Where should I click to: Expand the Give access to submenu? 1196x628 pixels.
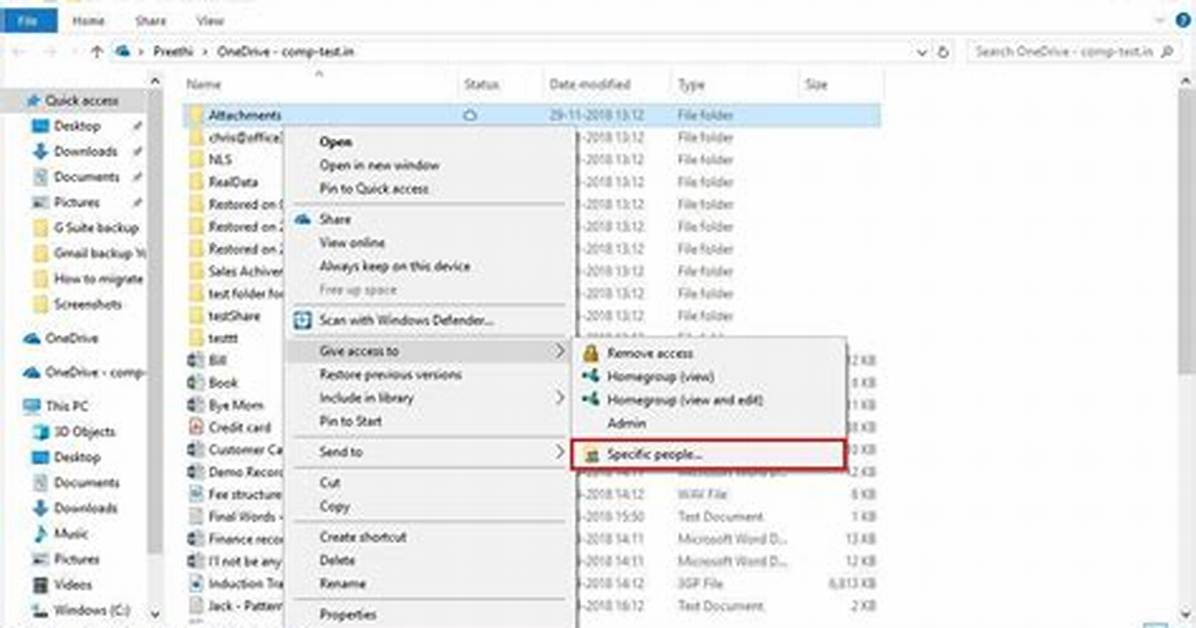430,351
